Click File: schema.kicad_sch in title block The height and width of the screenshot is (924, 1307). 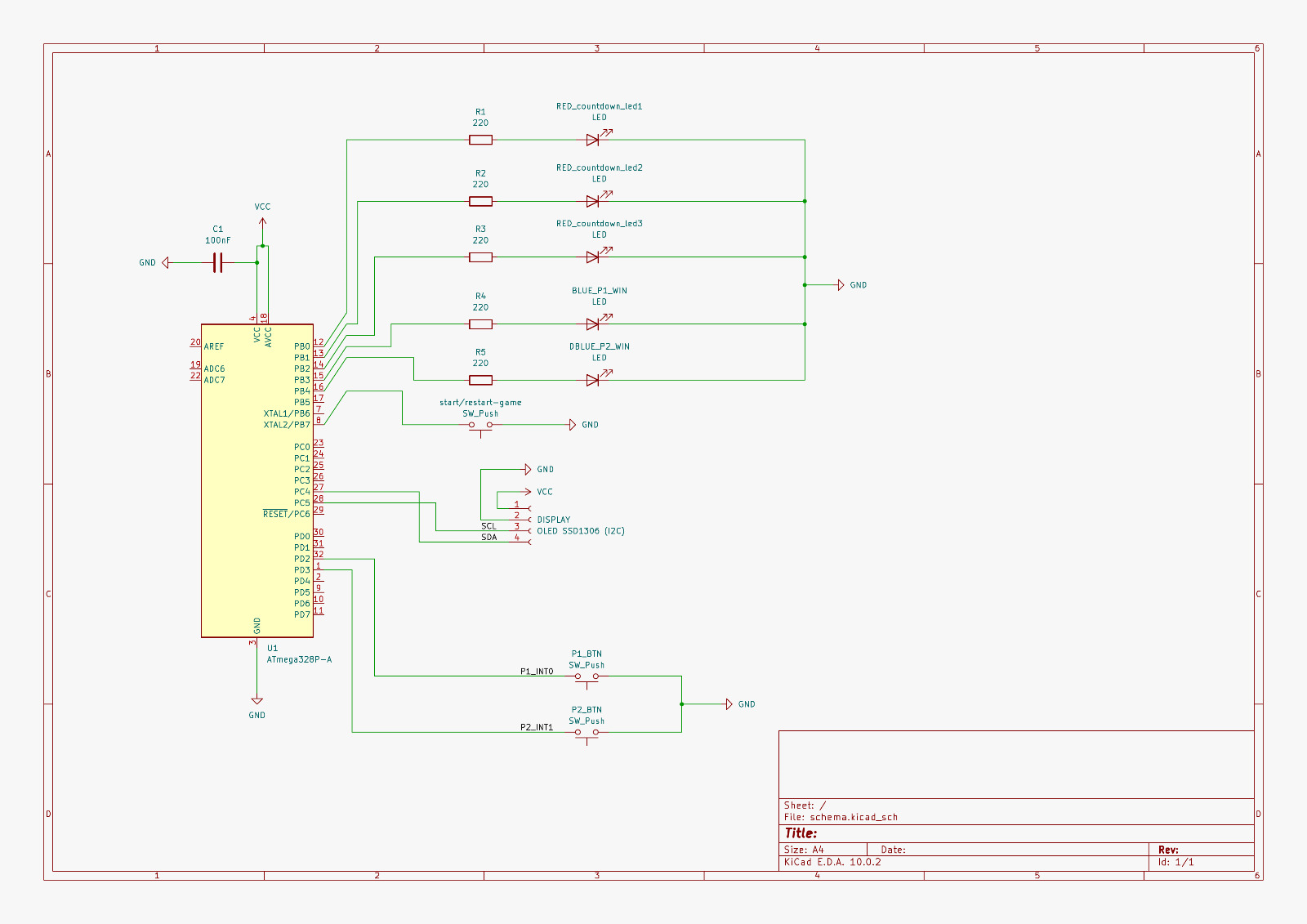(x=841, y=817)
